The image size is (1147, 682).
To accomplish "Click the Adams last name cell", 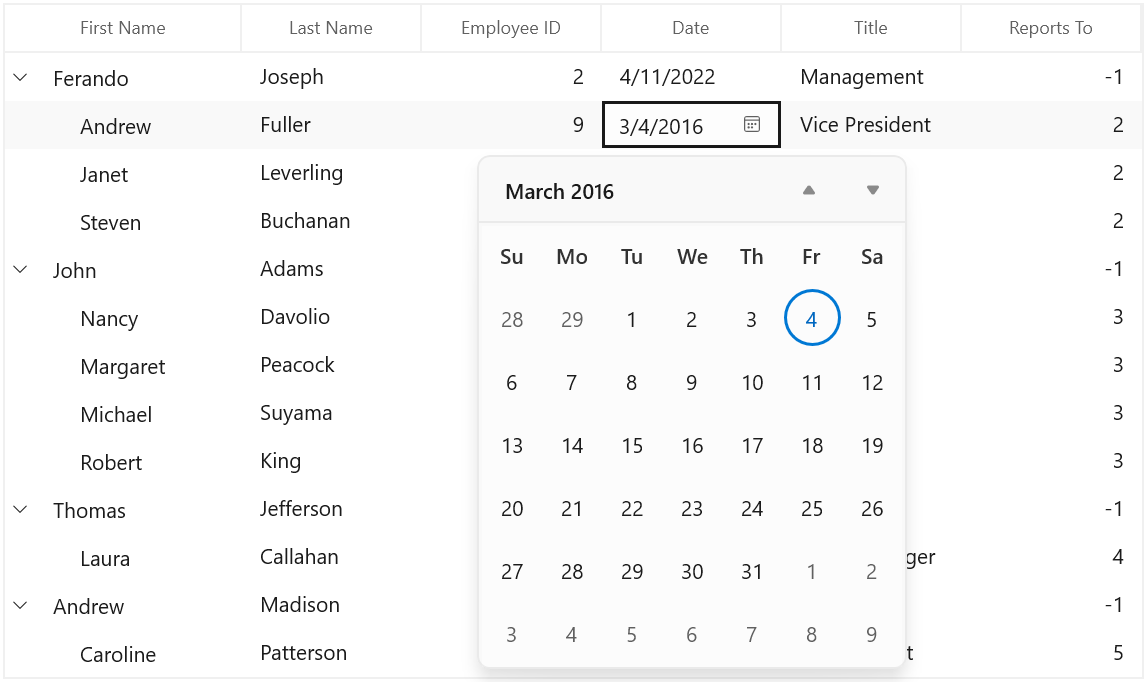I will pyautogui.click(x=331, y=270).
